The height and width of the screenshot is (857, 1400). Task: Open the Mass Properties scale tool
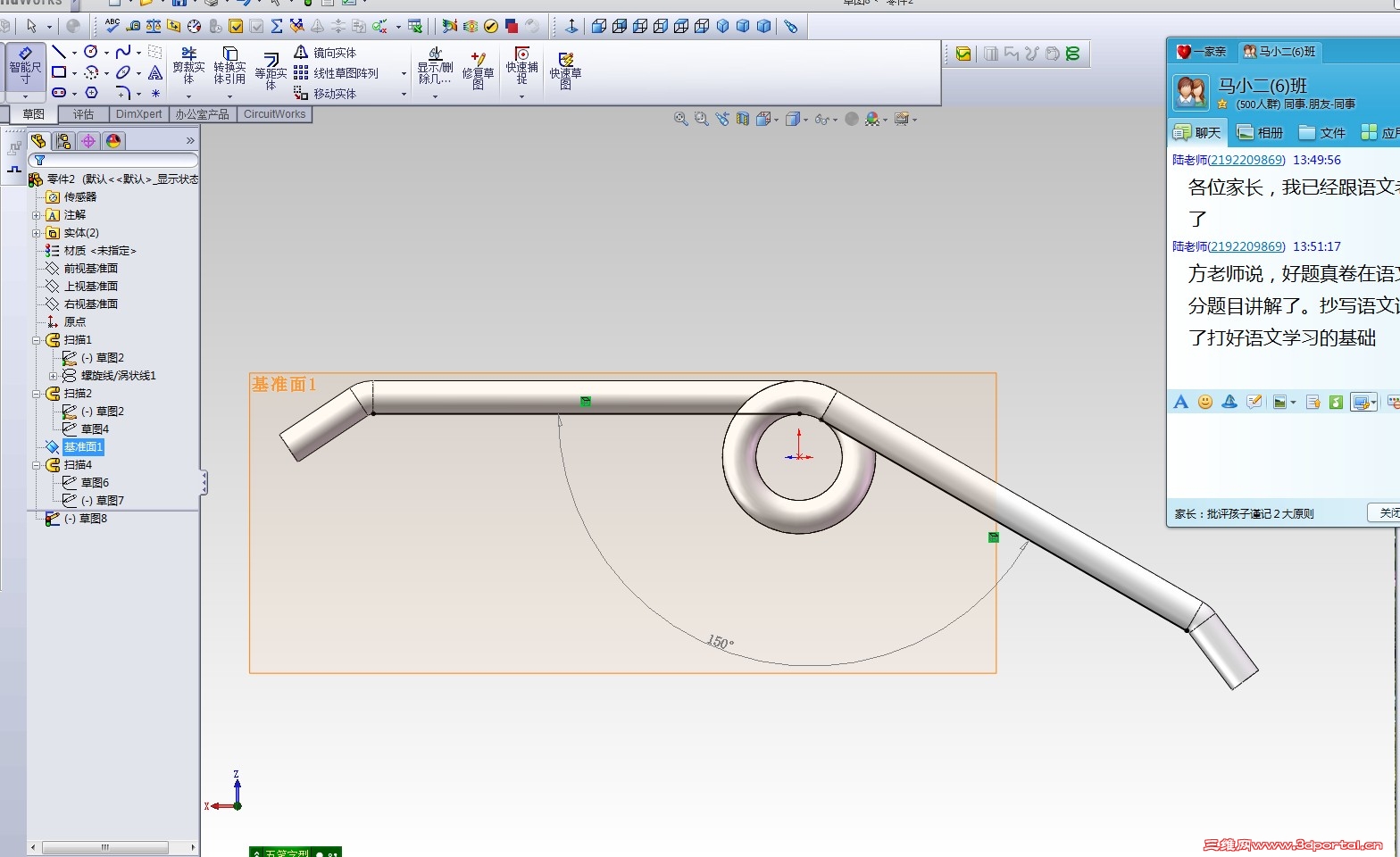coord(154,26)
